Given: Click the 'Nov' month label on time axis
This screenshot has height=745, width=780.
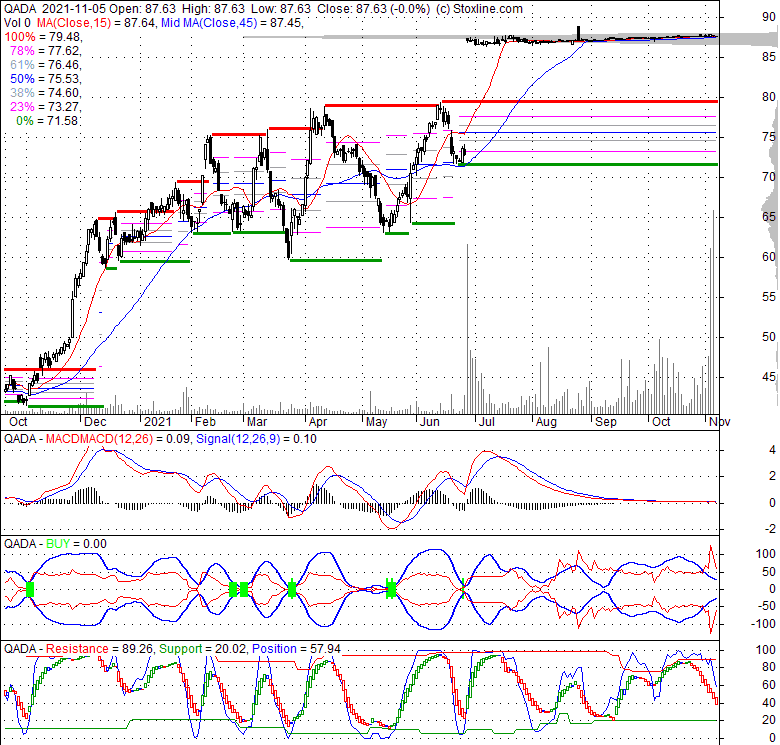Looking at the screenshot, I should [x=719, y=422].
